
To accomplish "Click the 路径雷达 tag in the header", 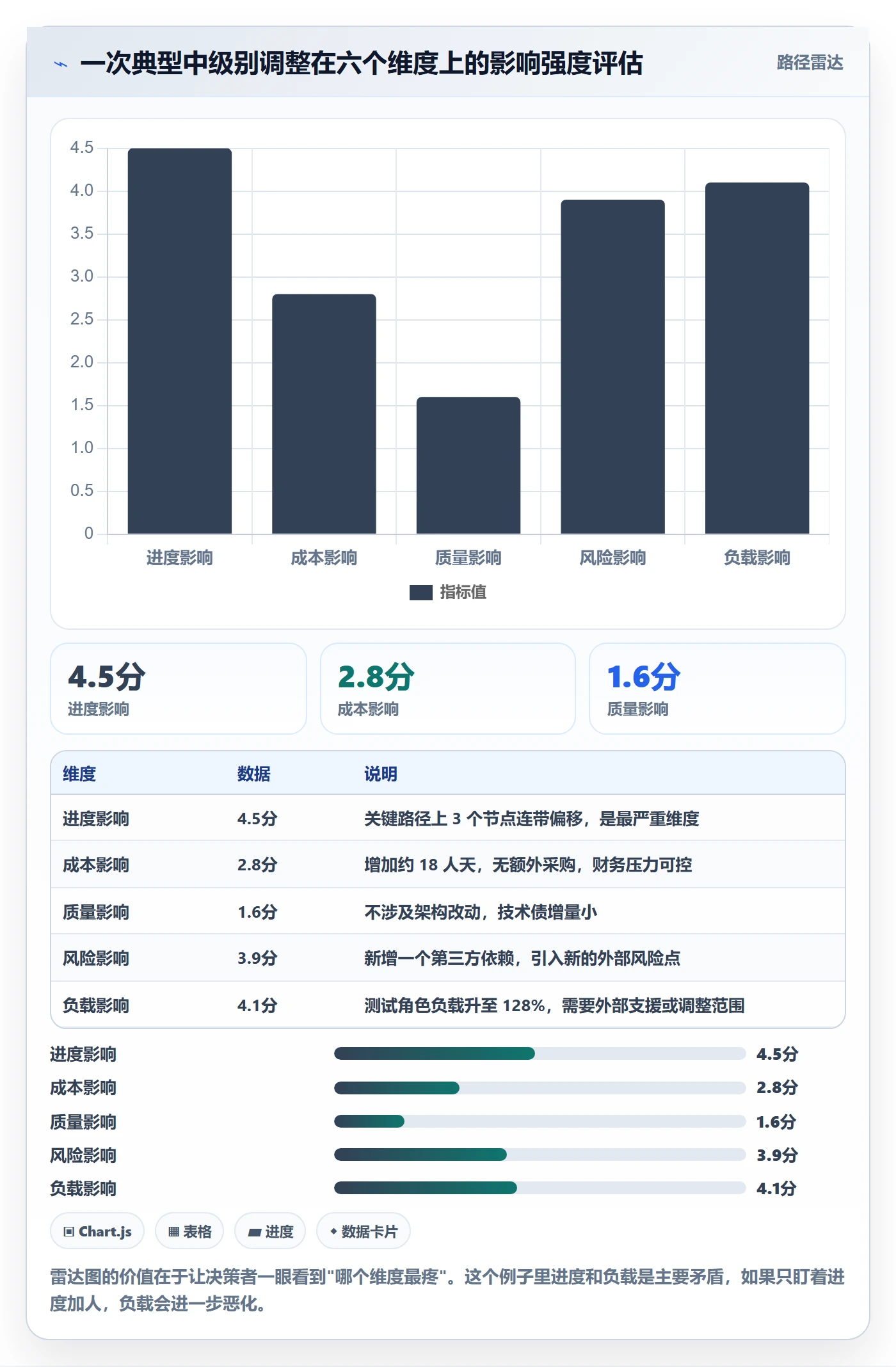I will (x=810, y=63).
